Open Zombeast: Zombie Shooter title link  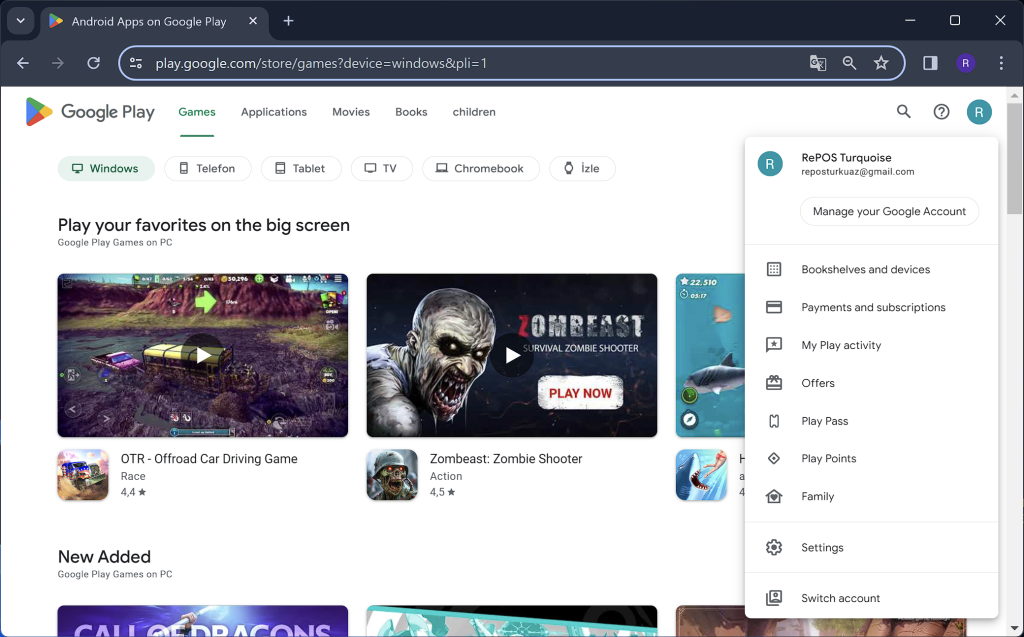[506, 459]
